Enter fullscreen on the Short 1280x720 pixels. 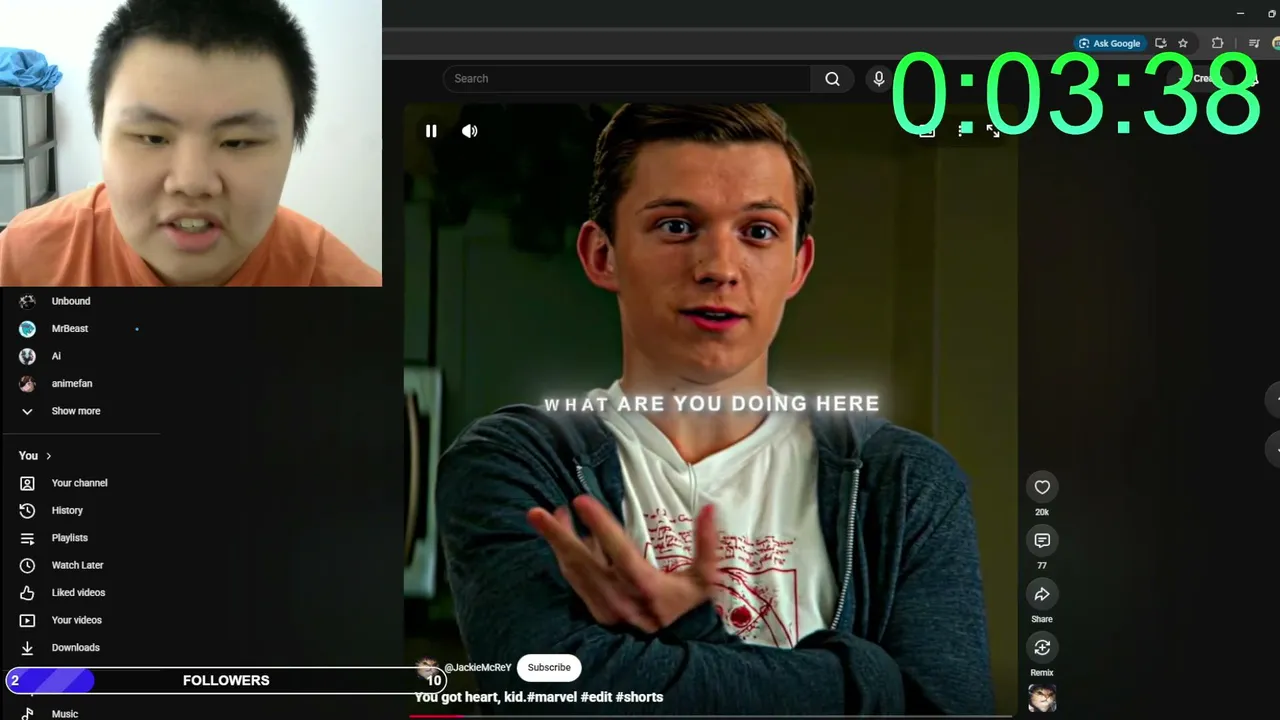coord(993,131)
